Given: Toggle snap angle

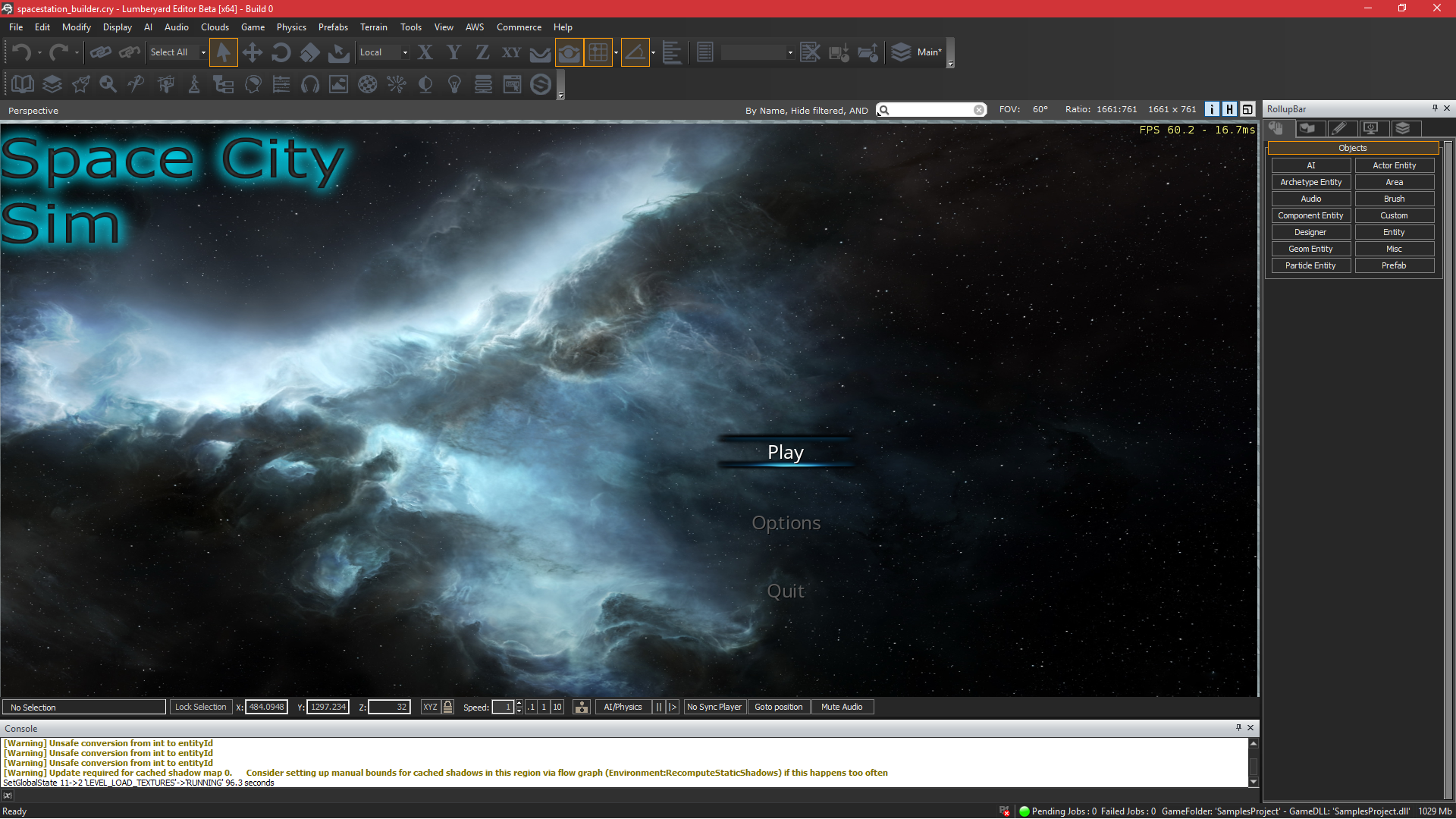Looking at the screenshot, I should point(635,52).
